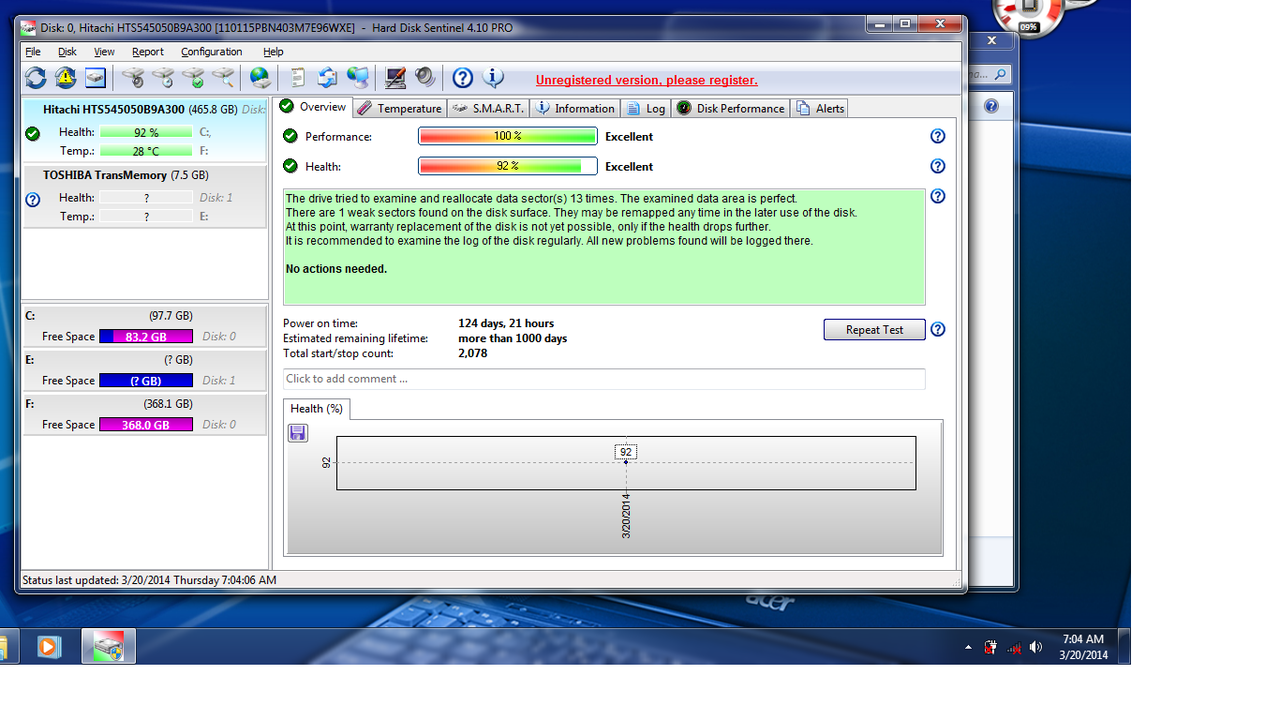Open the File menu
The height and width of the screenshot is (720, 1280).
tap(33, 52)
